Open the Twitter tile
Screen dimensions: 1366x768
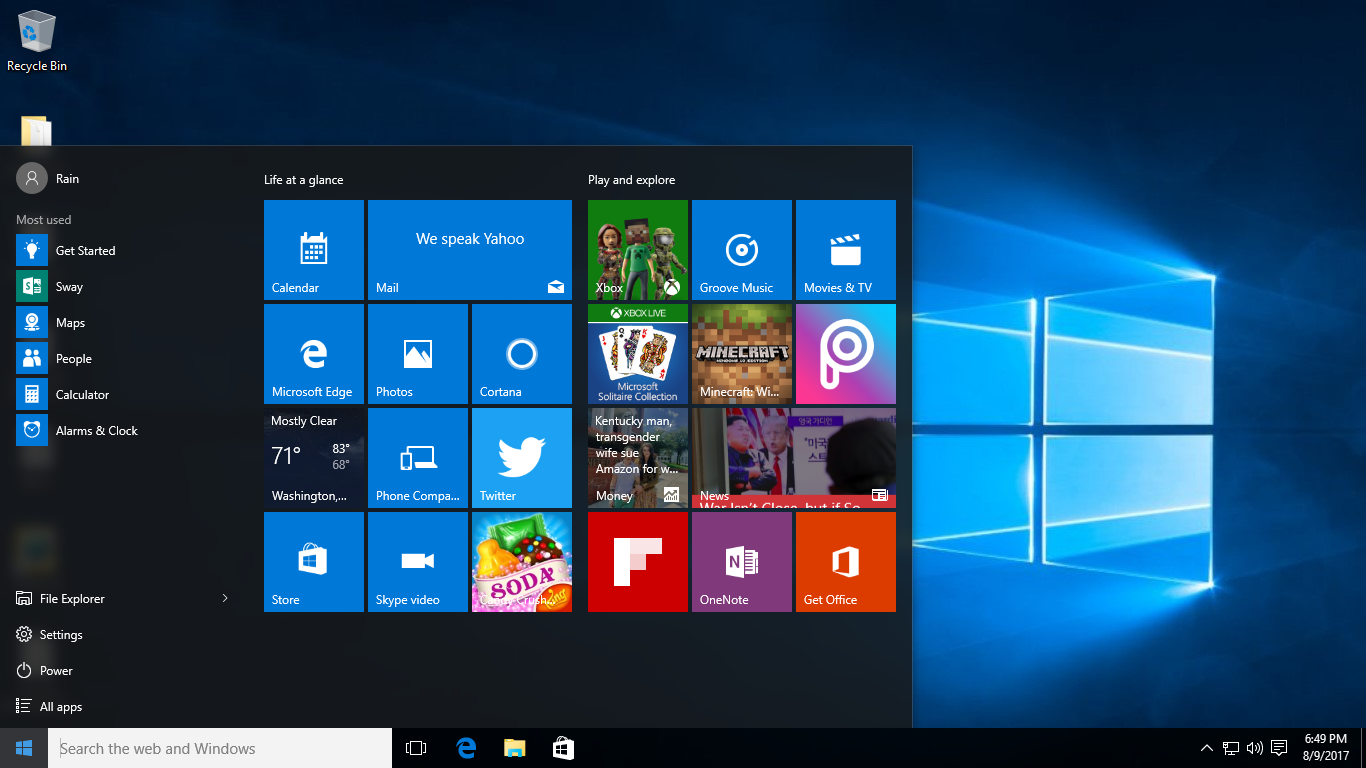[x=522, y=458]
